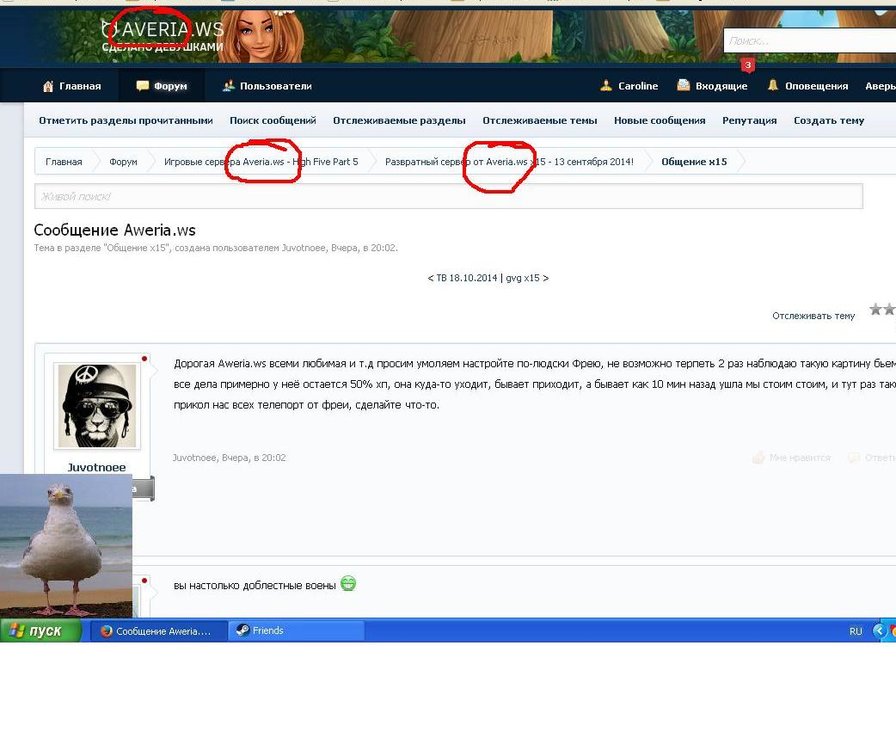Click the Averia.ws site logo
Image resolution: width=896 pixels, height=750 pixels.
coord(162,32)
